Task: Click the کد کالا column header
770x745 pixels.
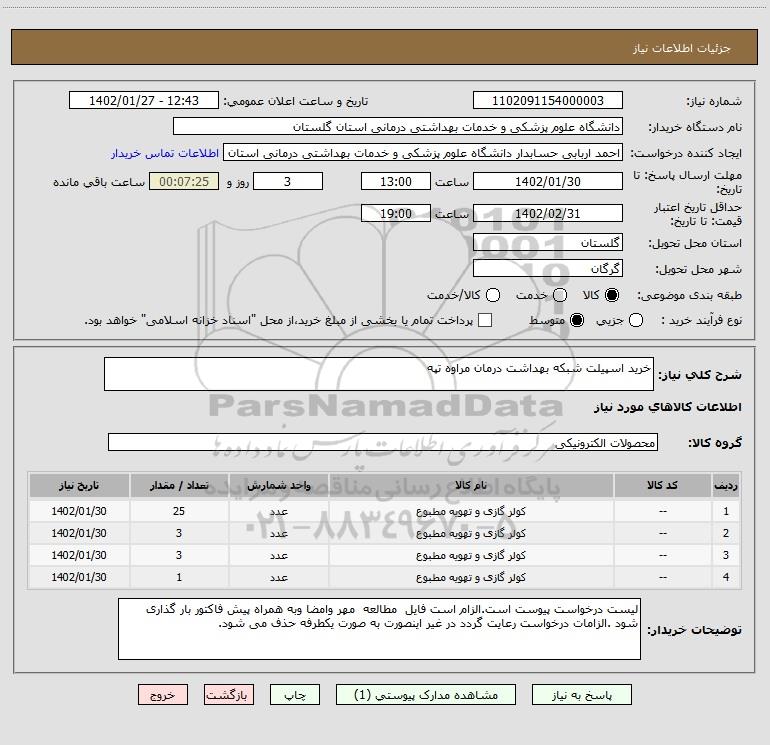Action: pyautogui.click(x=662, y=485)
